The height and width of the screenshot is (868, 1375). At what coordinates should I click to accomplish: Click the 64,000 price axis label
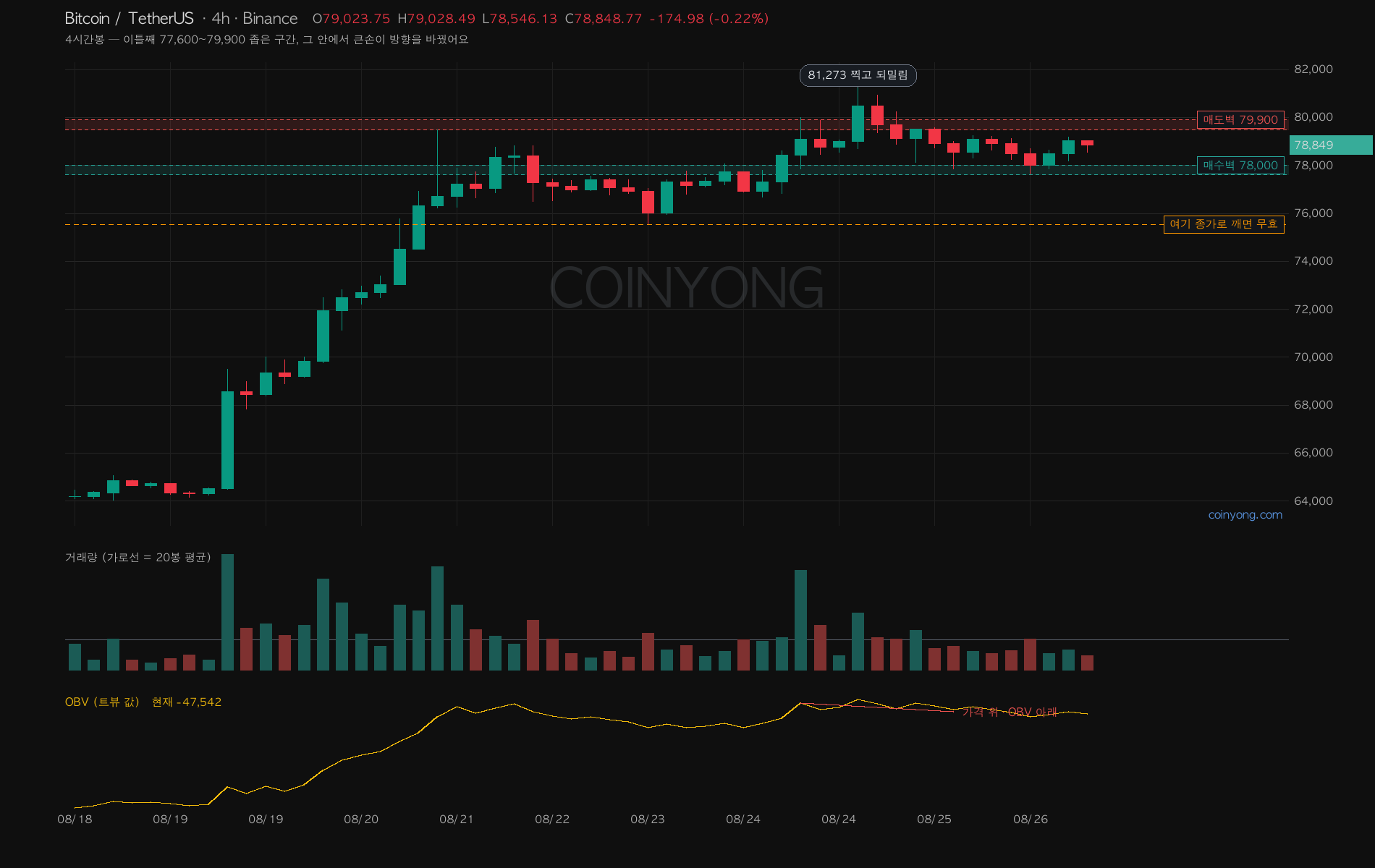[1313, 501]
